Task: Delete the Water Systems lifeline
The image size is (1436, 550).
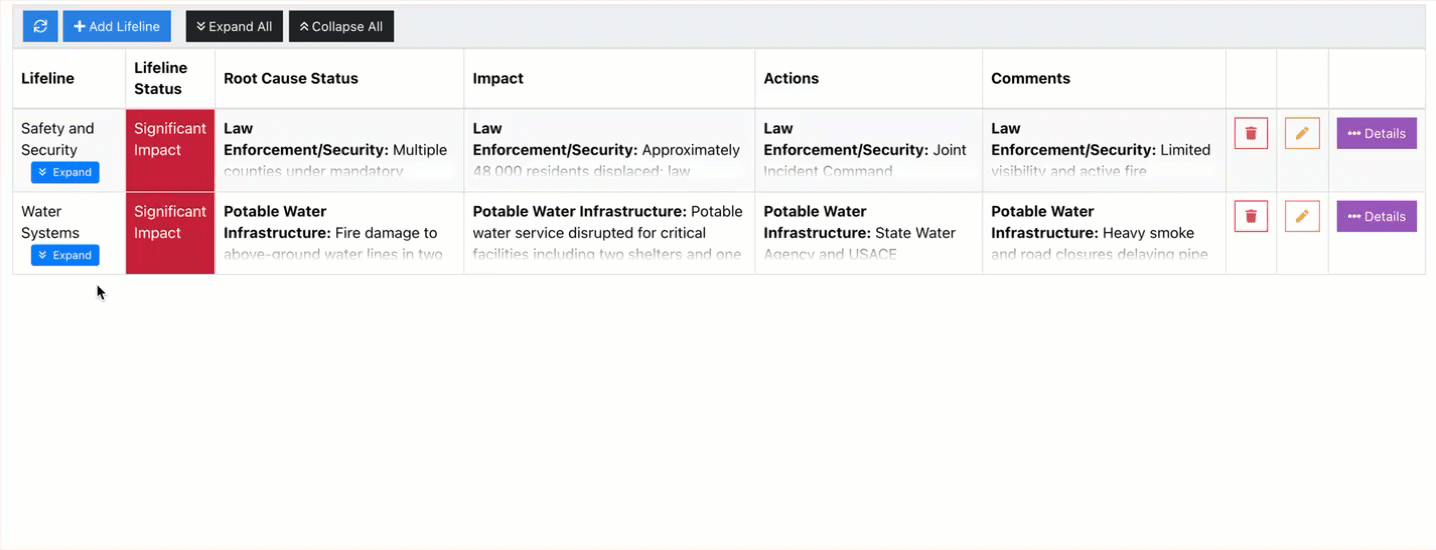Action: (x=1251, y=217)
